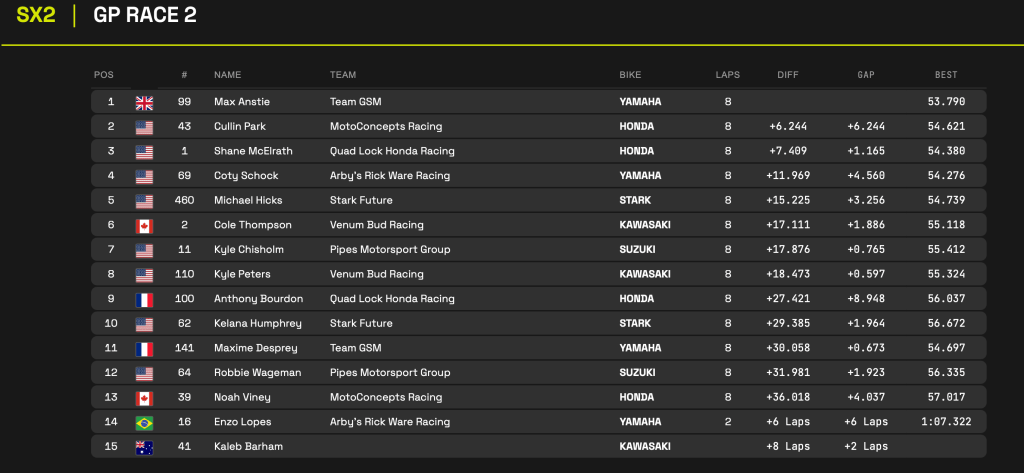Click the Brazilian flag next to Enzo Lopes
The image size is (1024, 473).
[x=144, y=422]
